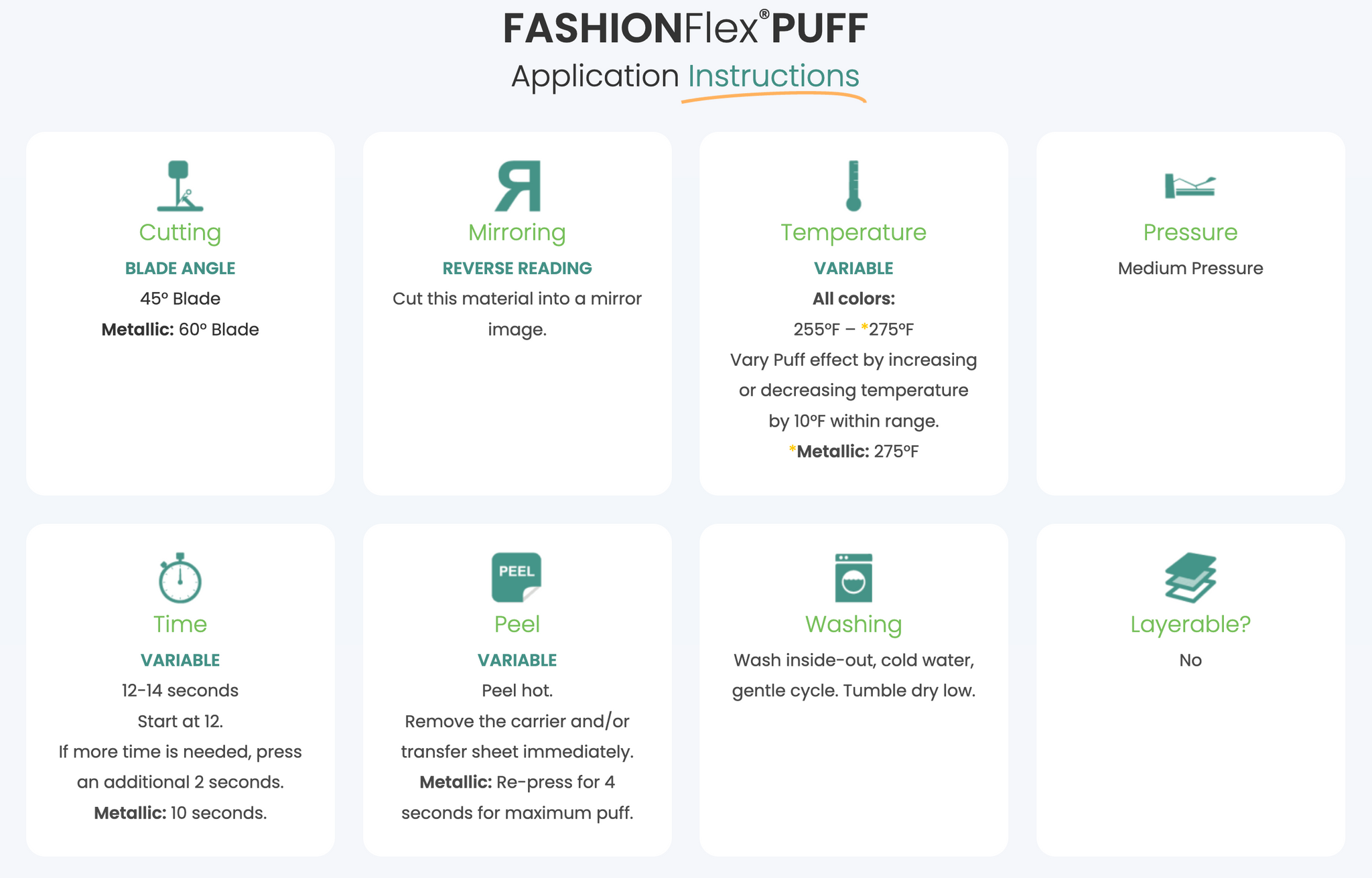This screenshot has height=878, width=1372.
Task: Click the Peel heading
Action: [x=517, y=624]
